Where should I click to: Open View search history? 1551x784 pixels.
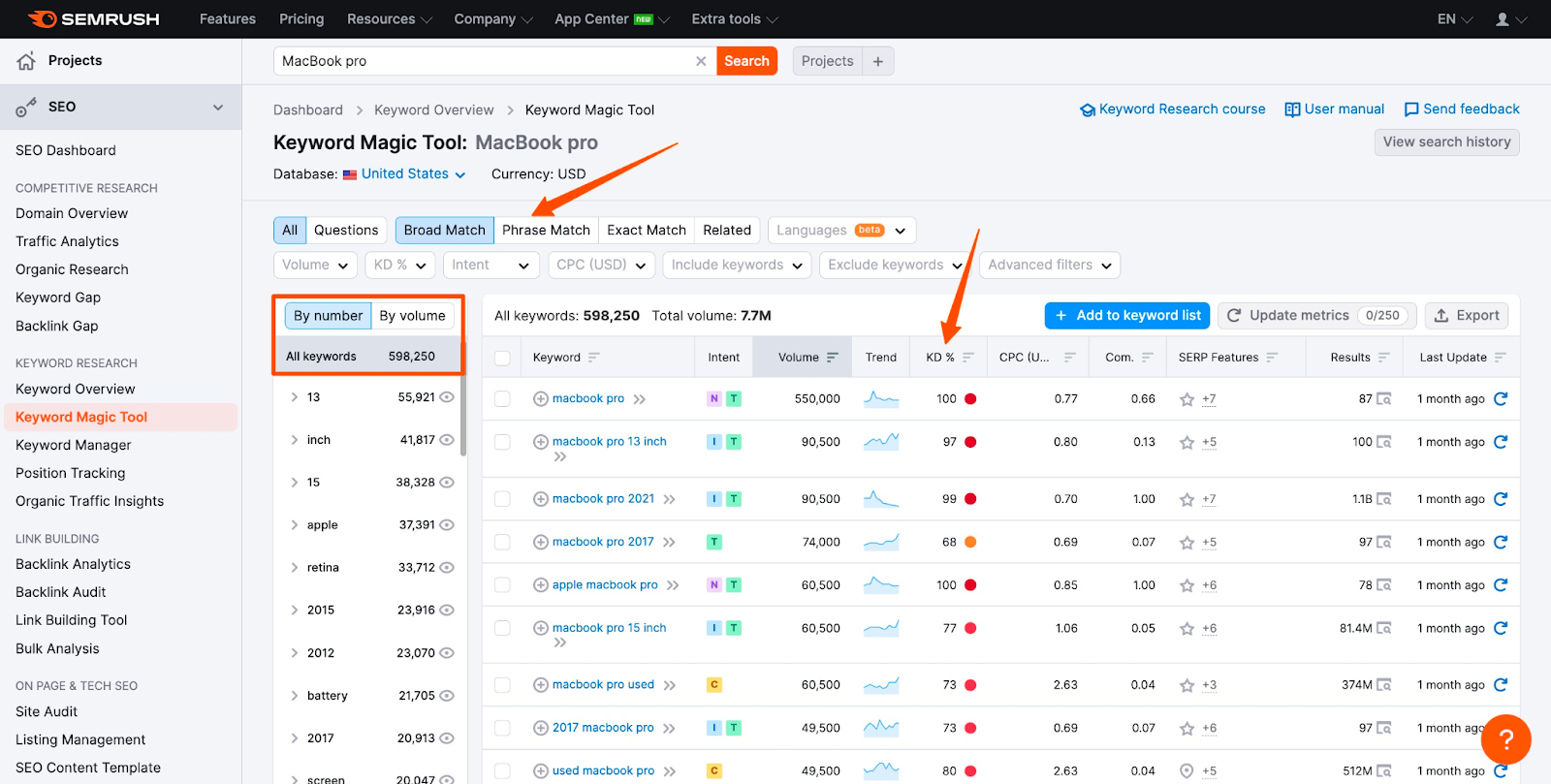coord(1446,142)
